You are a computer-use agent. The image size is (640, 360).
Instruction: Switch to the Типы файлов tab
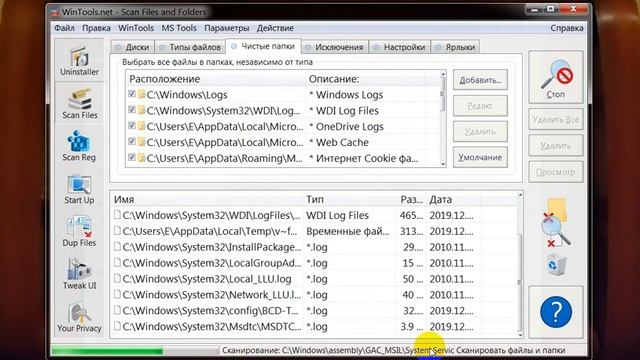click(190, 47)
